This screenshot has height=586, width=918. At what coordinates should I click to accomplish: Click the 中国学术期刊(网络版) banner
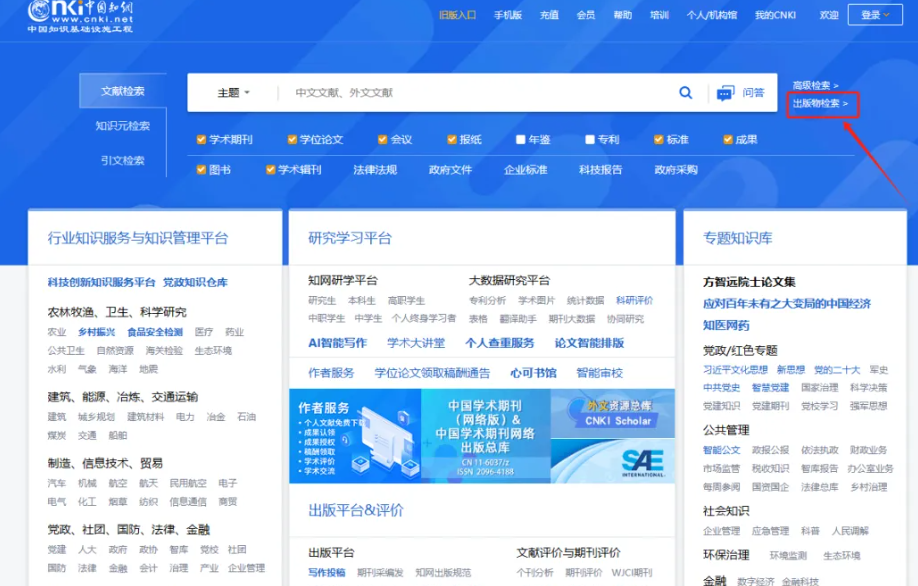pos(485,436)
